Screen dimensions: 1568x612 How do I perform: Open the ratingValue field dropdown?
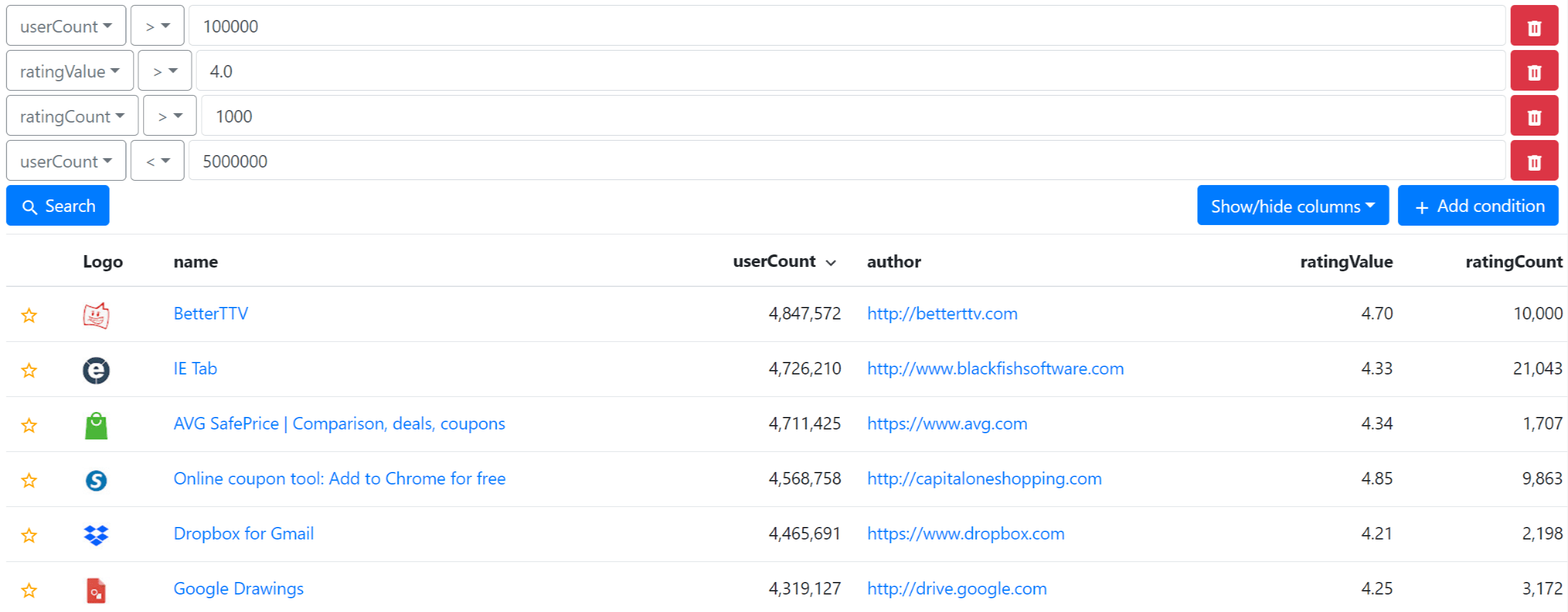(70, 71)
